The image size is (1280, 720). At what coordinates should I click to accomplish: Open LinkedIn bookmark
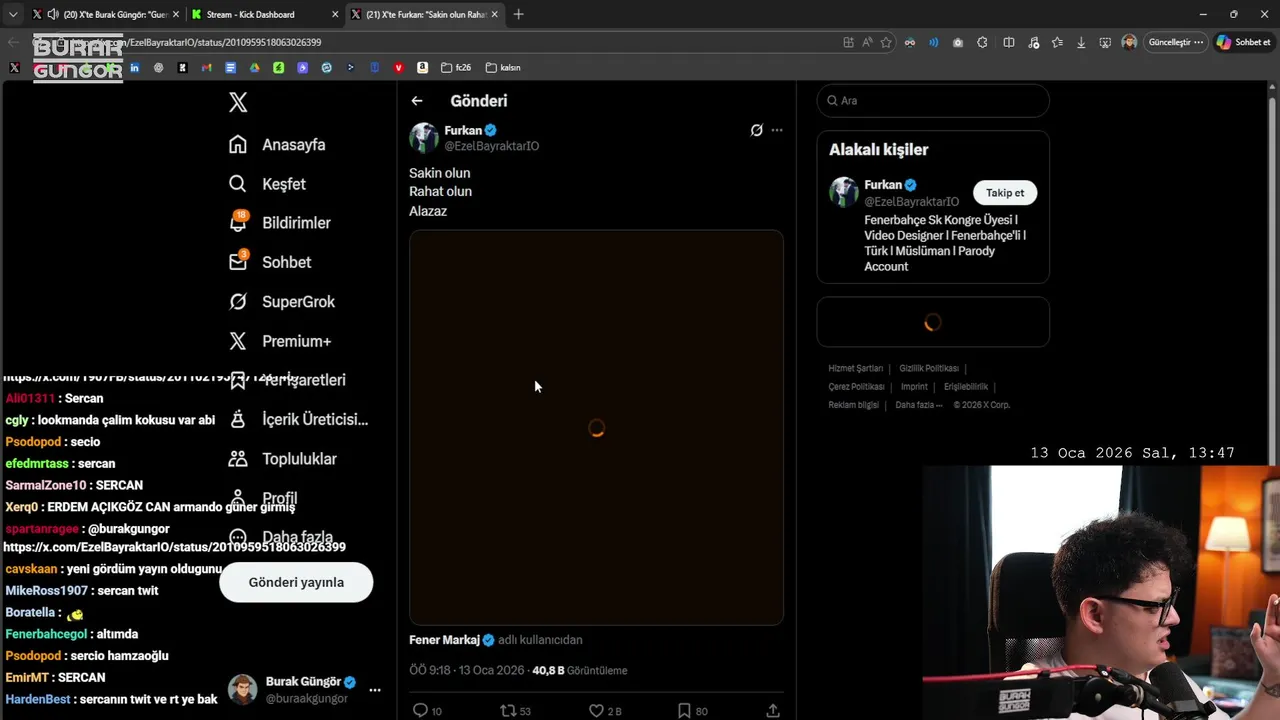pyautogui.click(x=134, y=67)
